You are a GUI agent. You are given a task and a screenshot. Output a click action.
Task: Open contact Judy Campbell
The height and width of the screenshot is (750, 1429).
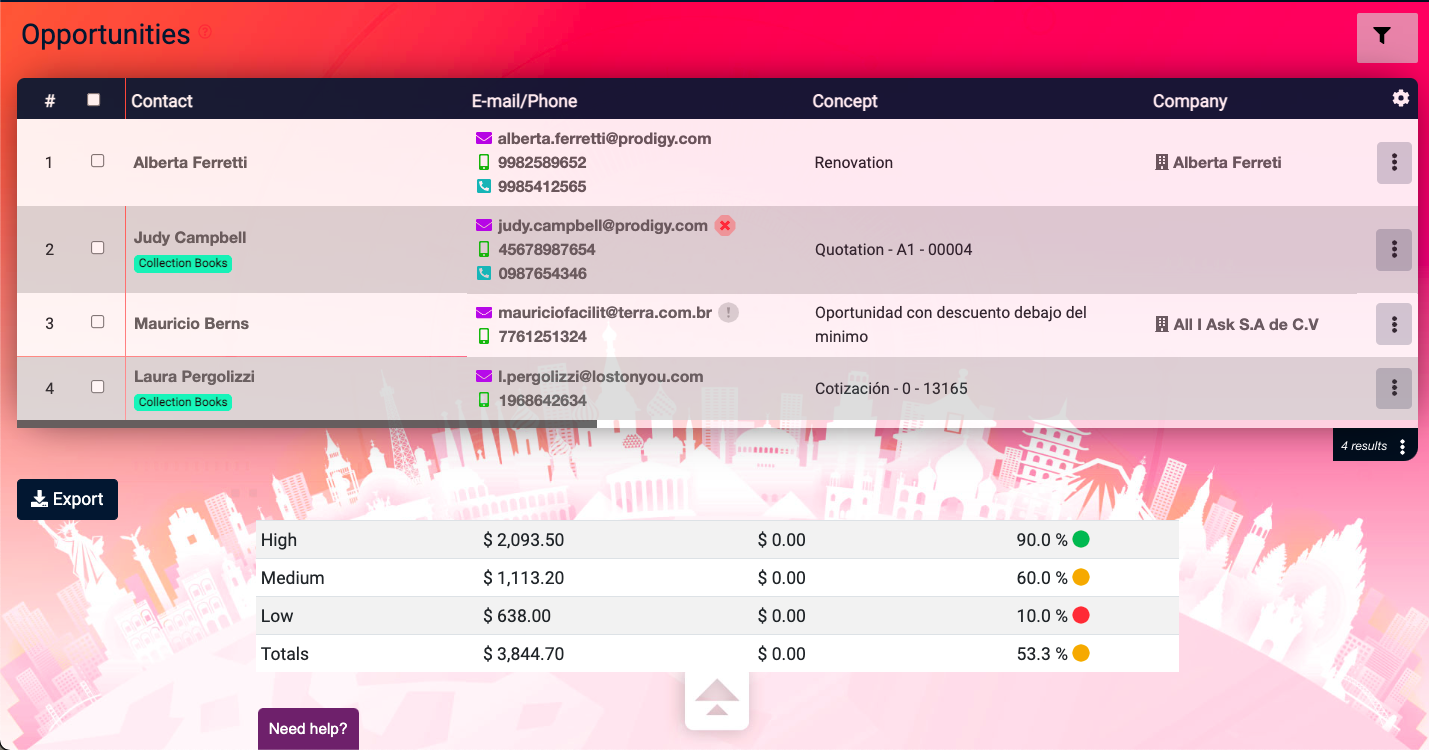click(x=190, y=238)
